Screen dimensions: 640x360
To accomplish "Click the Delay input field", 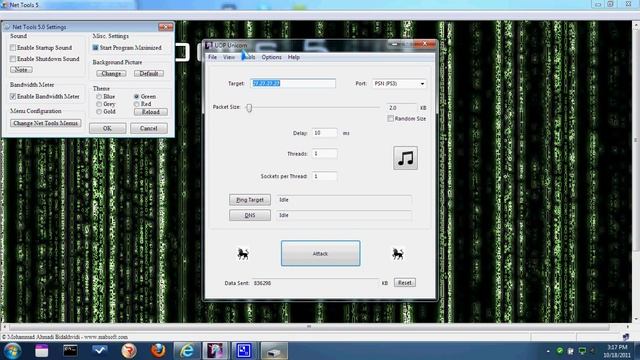I will (x=325, y=133).
